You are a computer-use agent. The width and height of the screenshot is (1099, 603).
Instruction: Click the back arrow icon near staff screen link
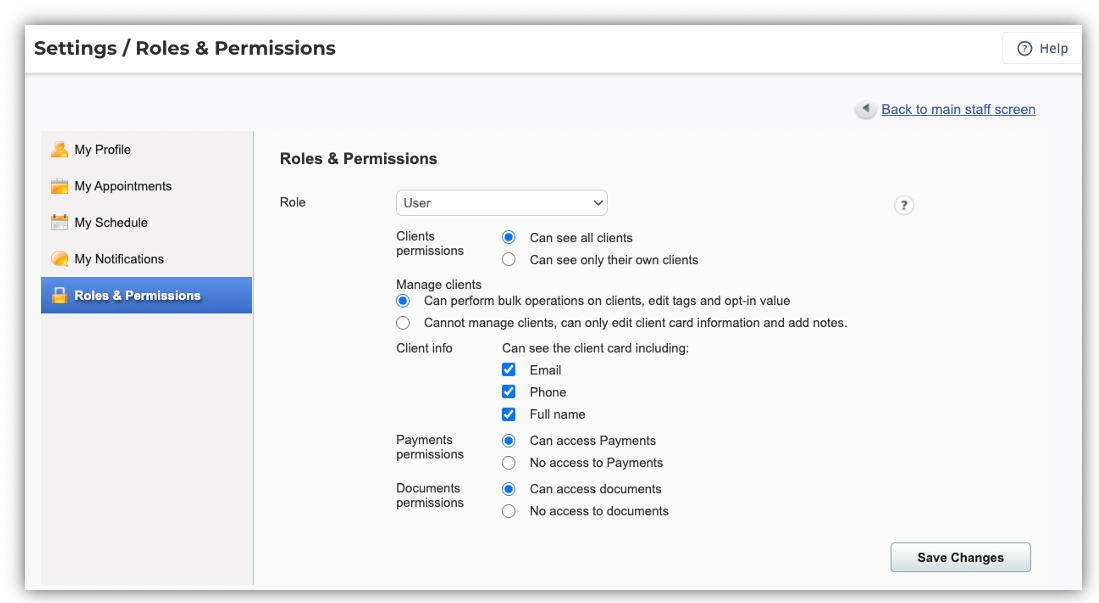[866, 109]
